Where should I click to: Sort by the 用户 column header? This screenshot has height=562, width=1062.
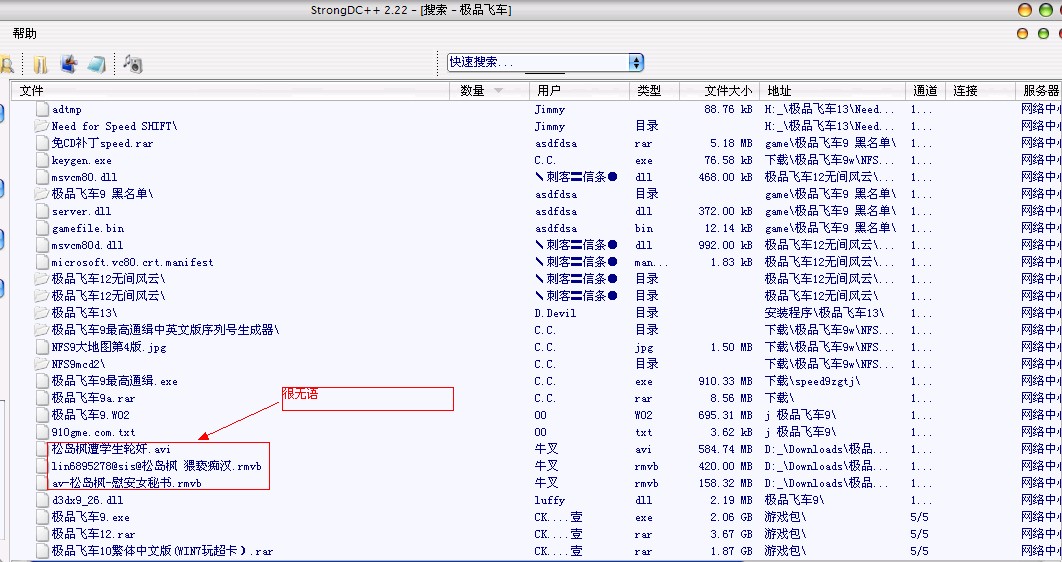(x=580, y=91)
